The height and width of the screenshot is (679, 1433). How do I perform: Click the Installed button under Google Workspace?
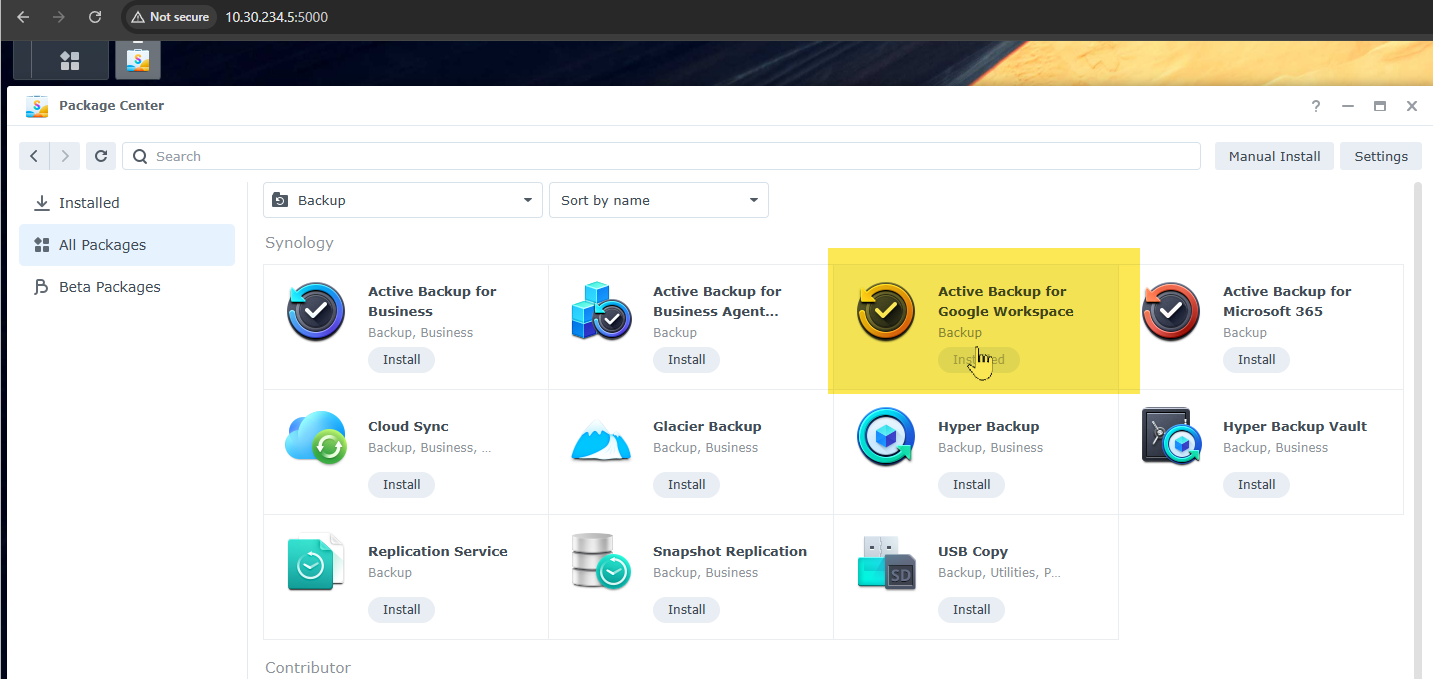click(979, 360)
